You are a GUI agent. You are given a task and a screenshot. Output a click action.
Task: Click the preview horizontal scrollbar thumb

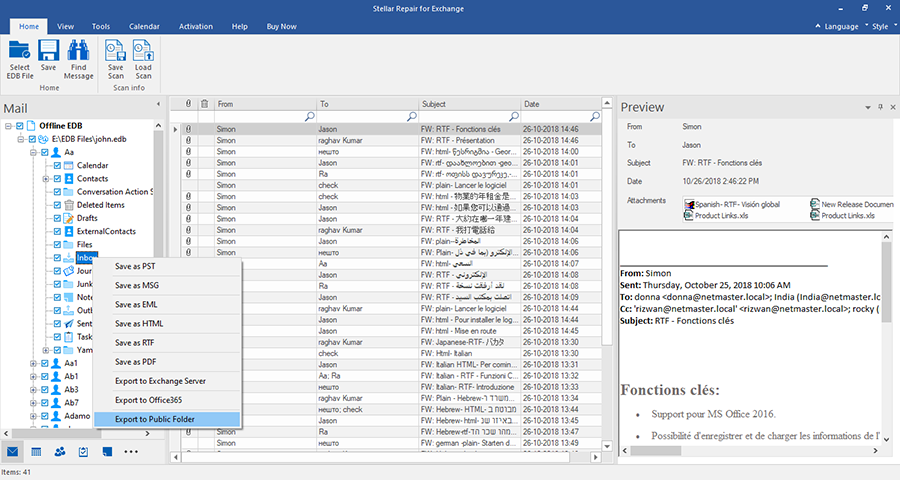[x=656, y=451]
